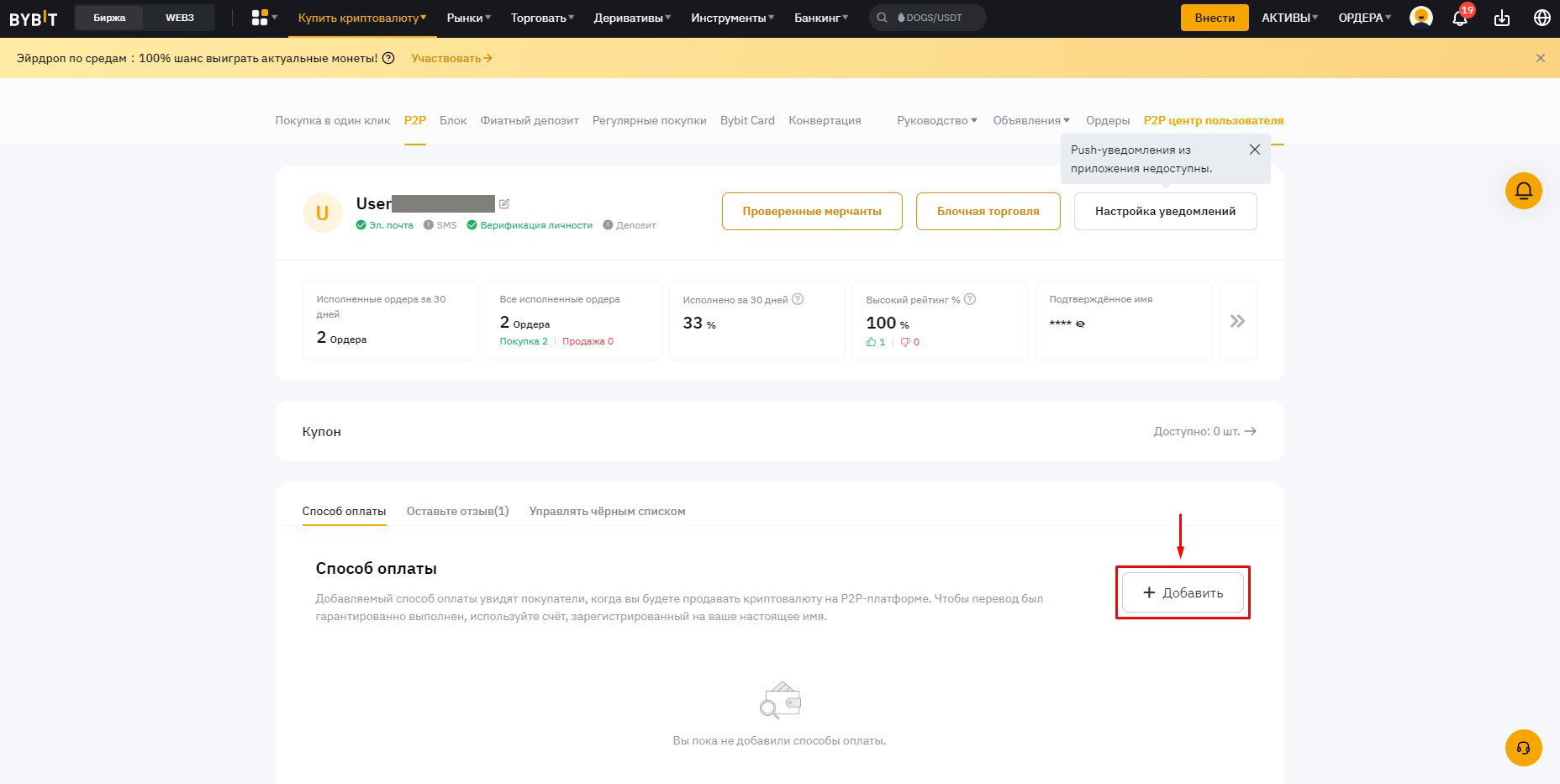Viewport: 1560px width, 784px height.
Task: Open the Деривативы dropdown menu
Action: [x=633, y=18]
